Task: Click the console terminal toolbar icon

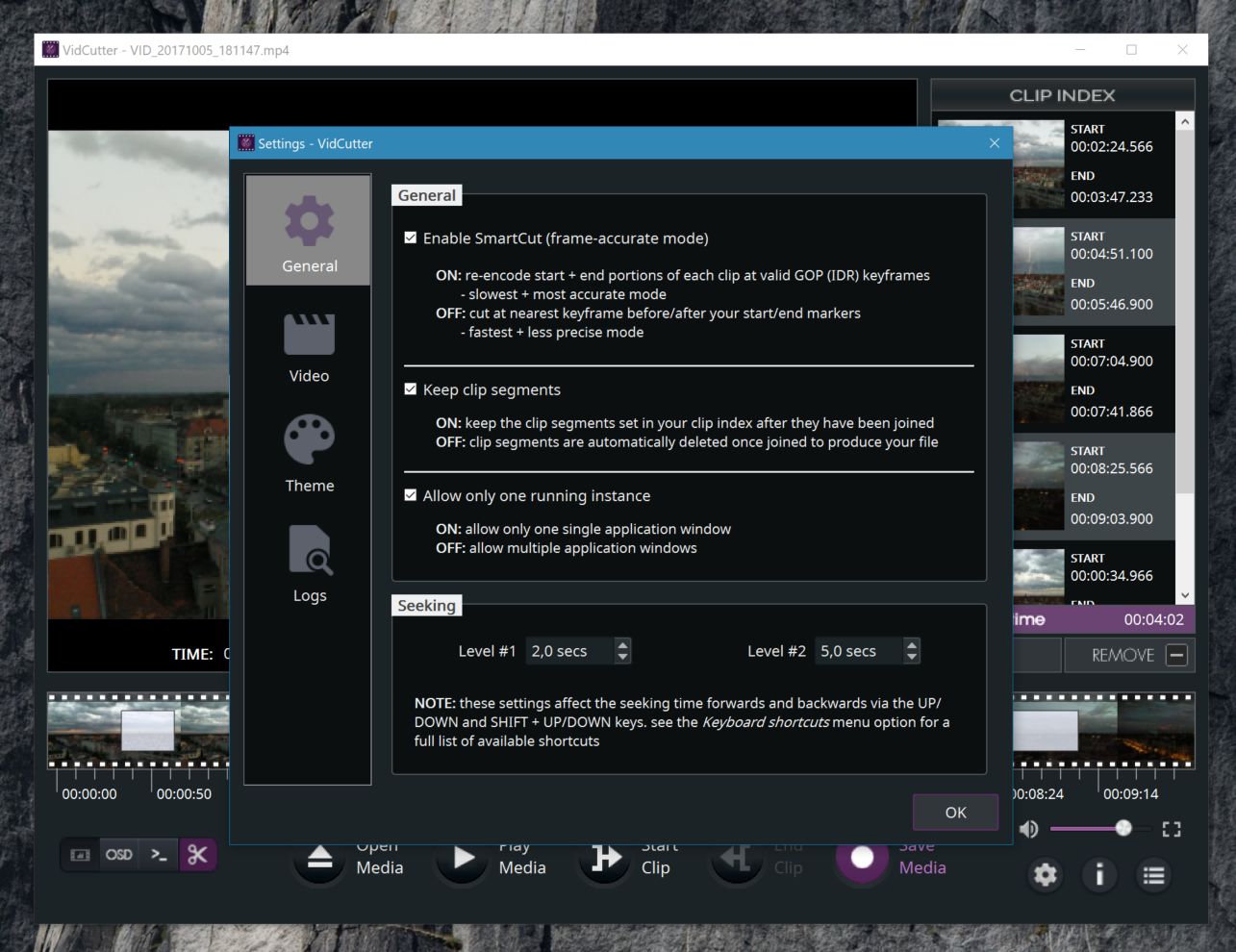Action: (x=159, y=854)
